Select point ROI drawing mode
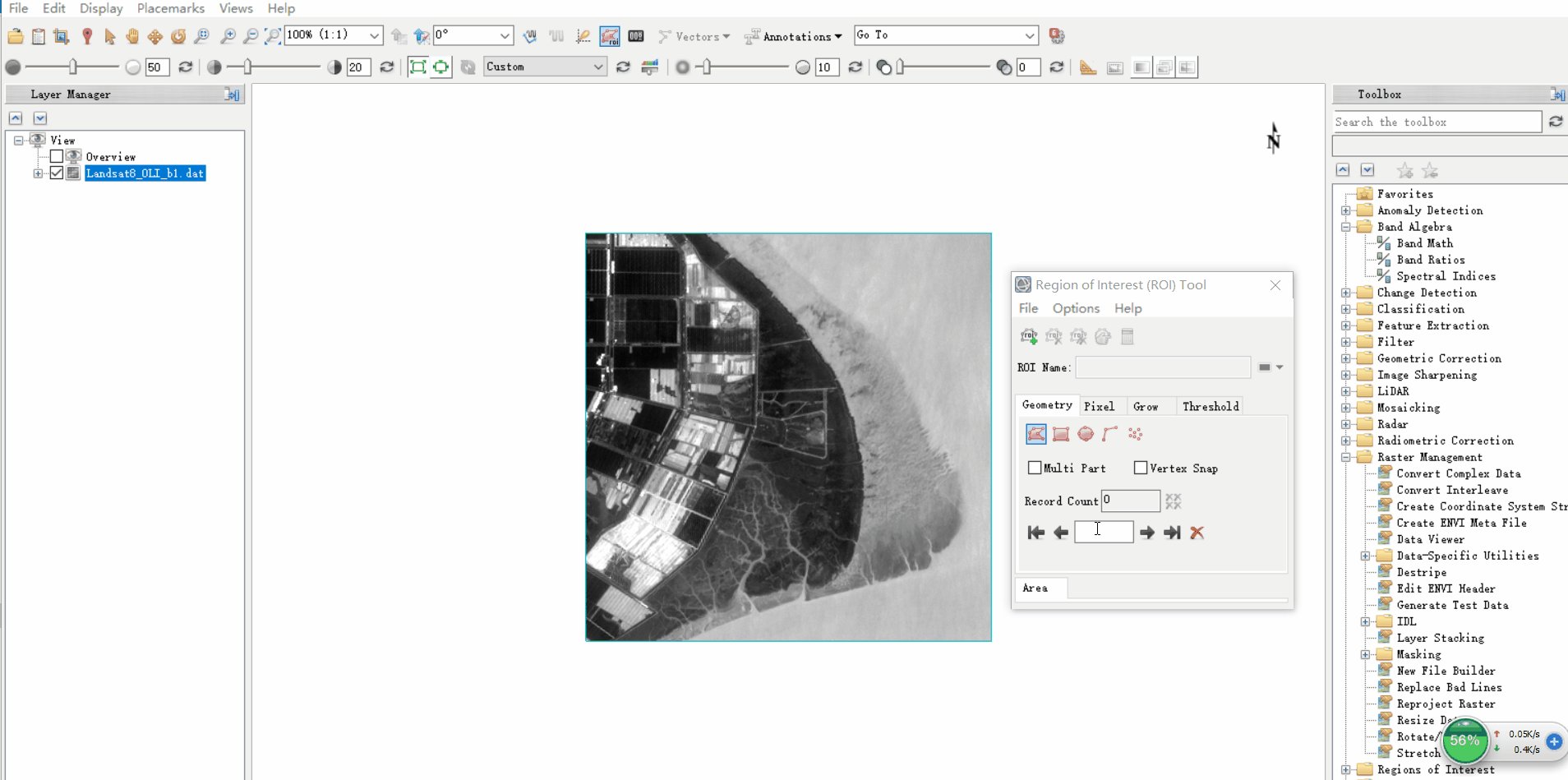This screenshot has height=780, width=1568. click(x=1135, y=434)
